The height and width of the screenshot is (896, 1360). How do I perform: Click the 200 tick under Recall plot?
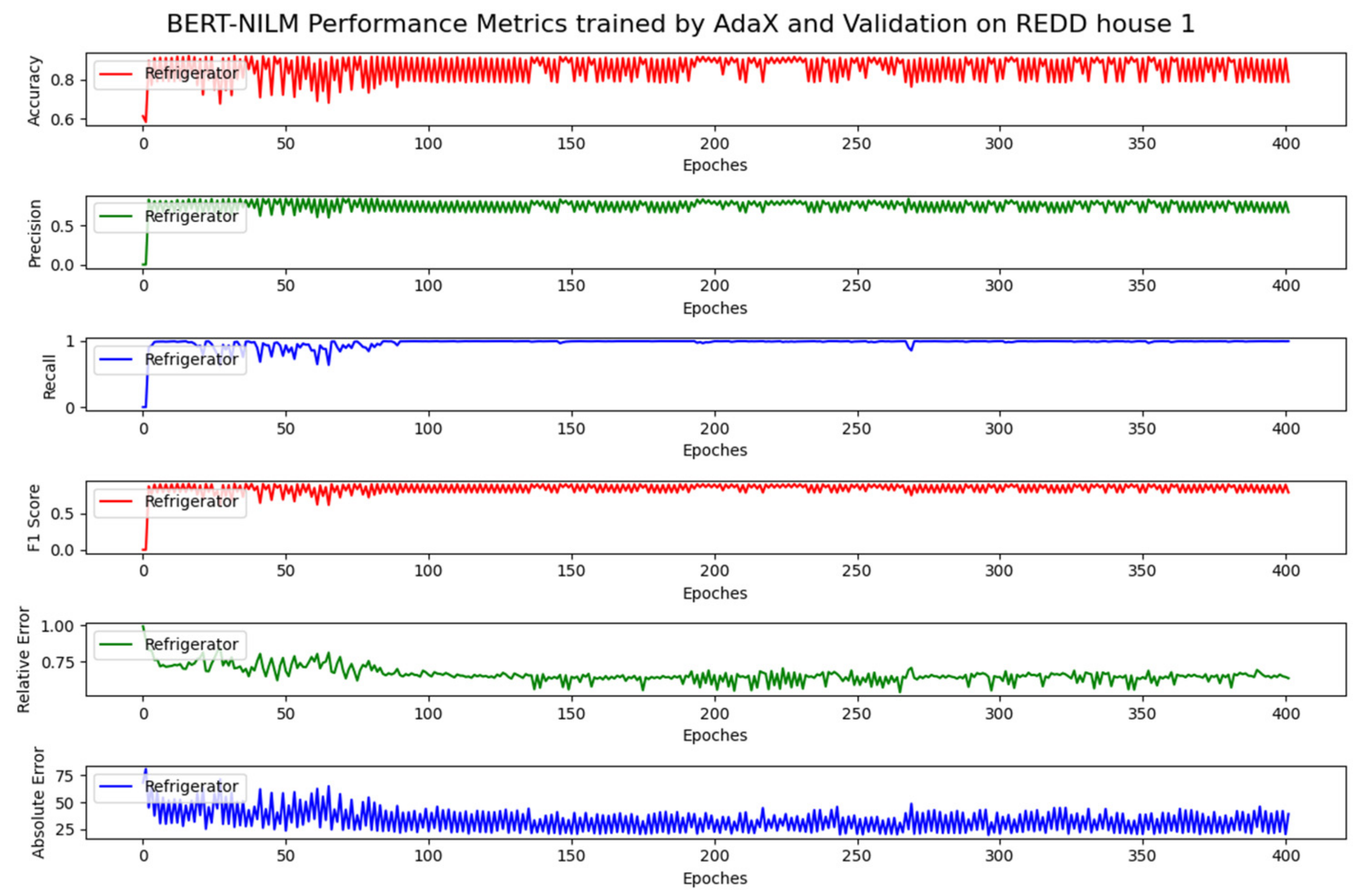[715, 428]
